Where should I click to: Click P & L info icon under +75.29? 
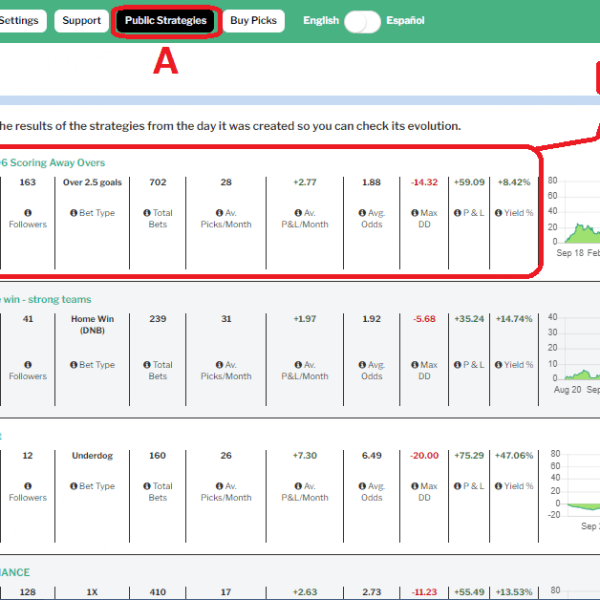pyautogui.click(x=457, y=486)
